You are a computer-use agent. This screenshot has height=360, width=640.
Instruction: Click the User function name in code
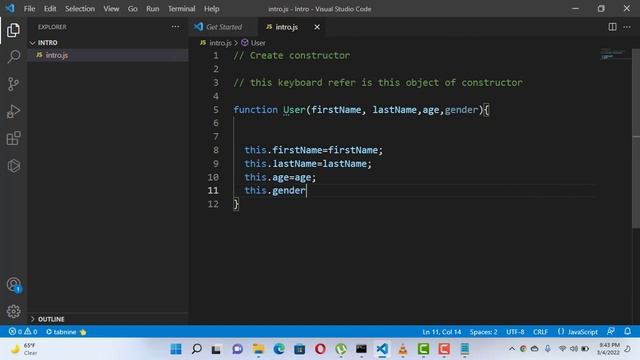[x=294, y=109]
